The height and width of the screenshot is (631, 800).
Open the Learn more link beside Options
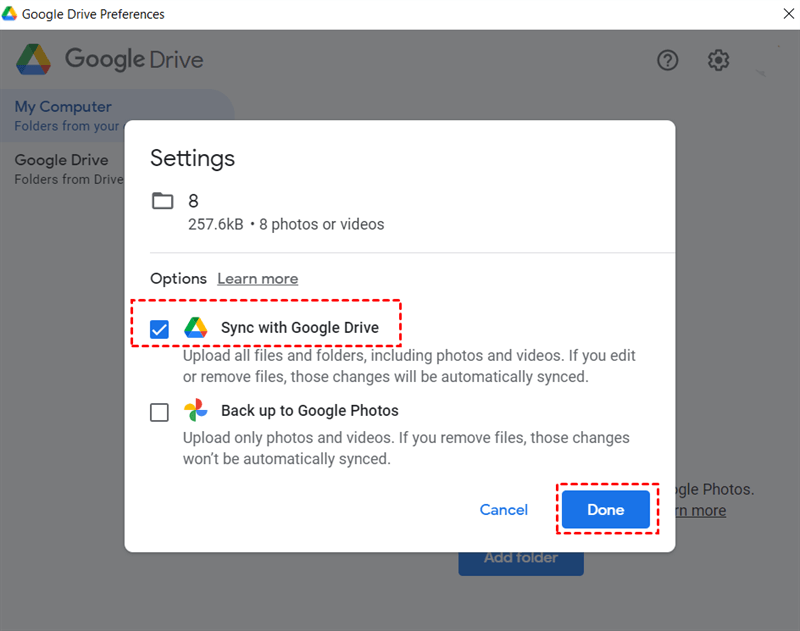pos(257,278)
